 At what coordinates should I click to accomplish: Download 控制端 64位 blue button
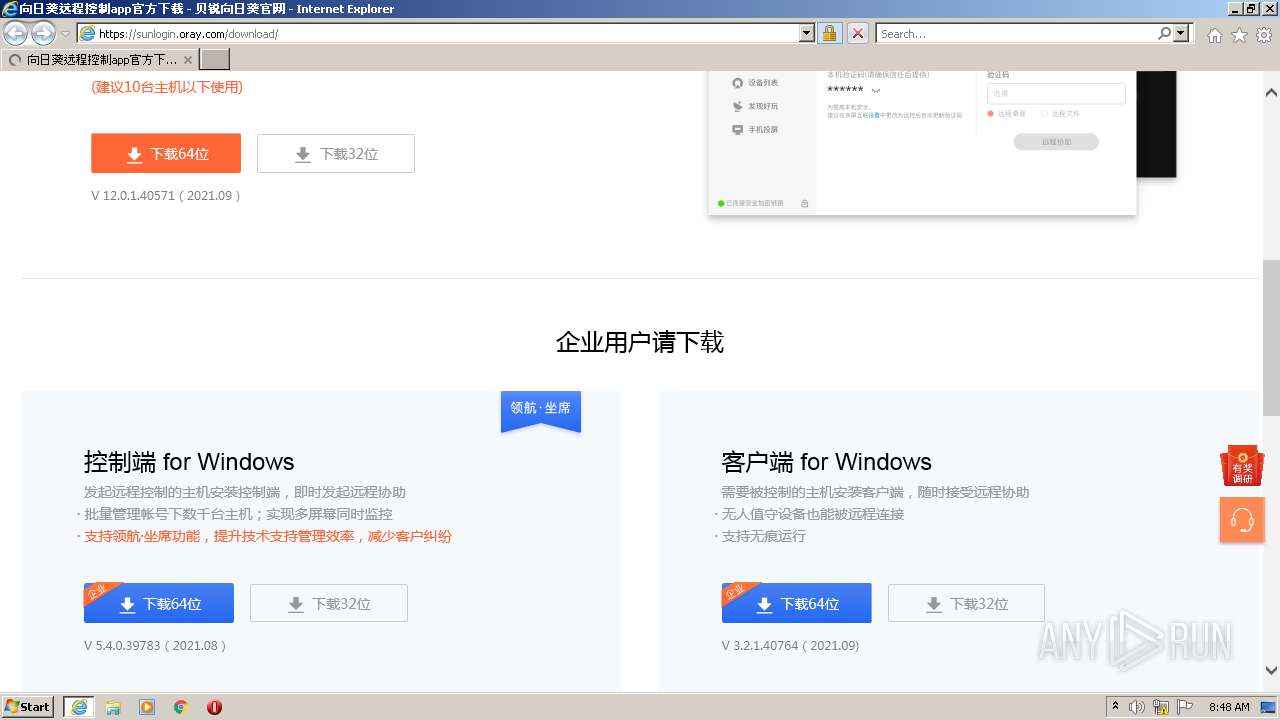159,604
